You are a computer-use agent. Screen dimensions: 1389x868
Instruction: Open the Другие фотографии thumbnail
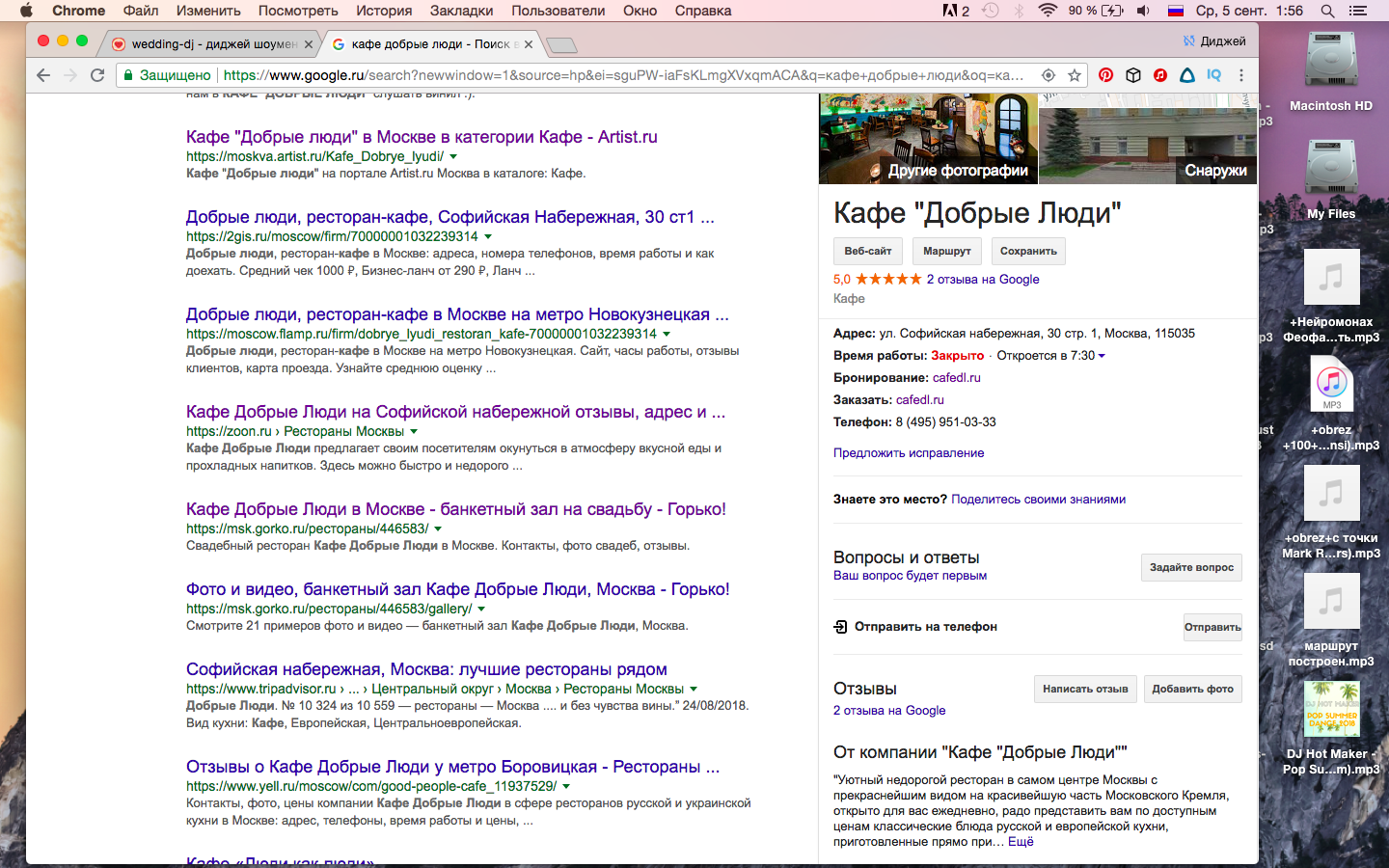[928, 139]
